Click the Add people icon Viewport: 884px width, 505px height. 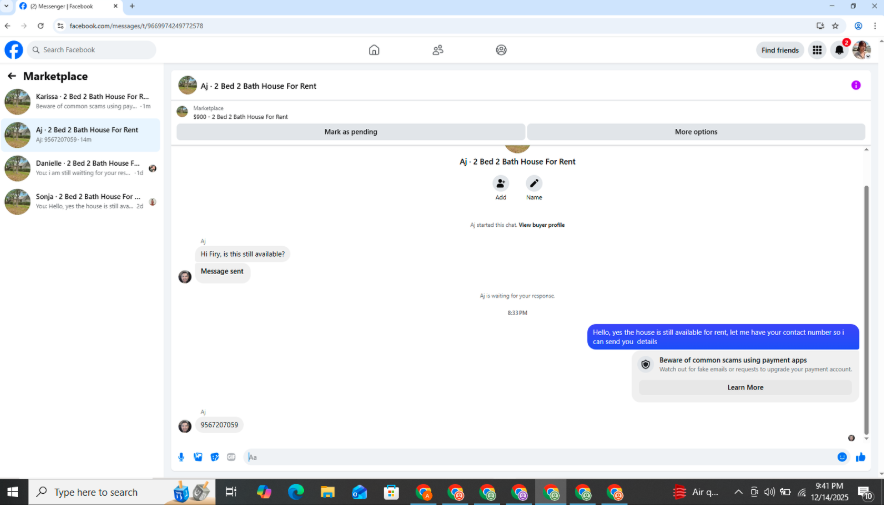[x=501, y=183]
